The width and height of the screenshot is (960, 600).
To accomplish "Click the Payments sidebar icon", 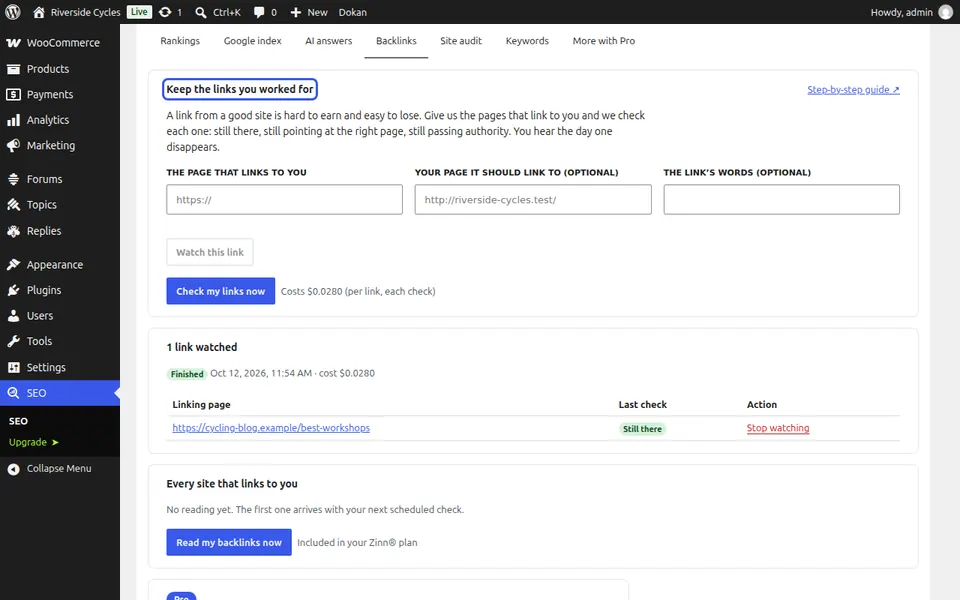I will pyautogui.click(x=13, y=95).
